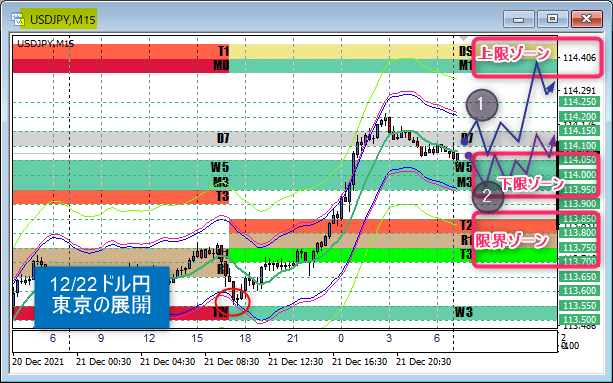The width and height of the screenshot is (613, 383).
Task: Select the 114.250 green price level tag
Action: coord(580,102)
